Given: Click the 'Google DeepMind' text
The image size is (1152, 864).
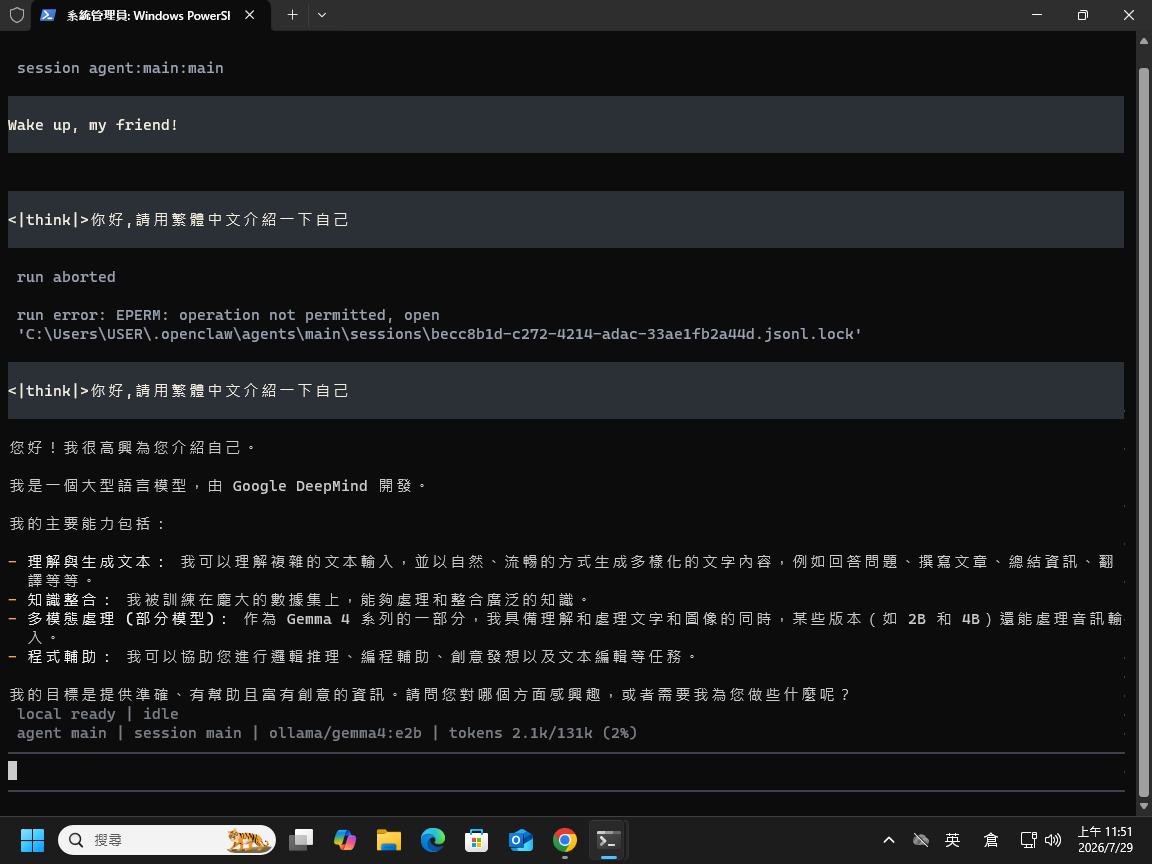Looking at the screenshot, I should tap(300, 486).
